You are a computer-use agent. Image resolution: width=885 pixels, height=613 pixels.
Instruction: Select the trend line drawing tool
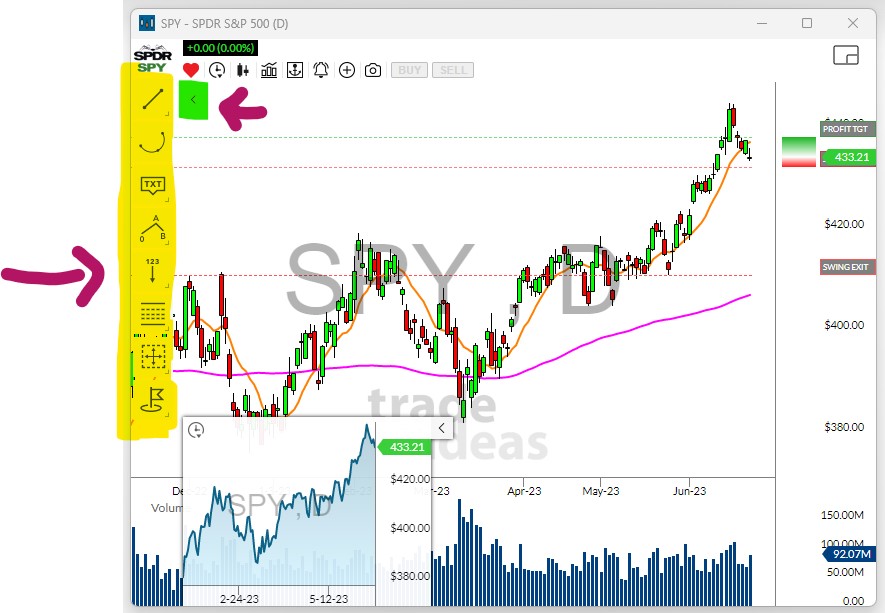(153, 99)
